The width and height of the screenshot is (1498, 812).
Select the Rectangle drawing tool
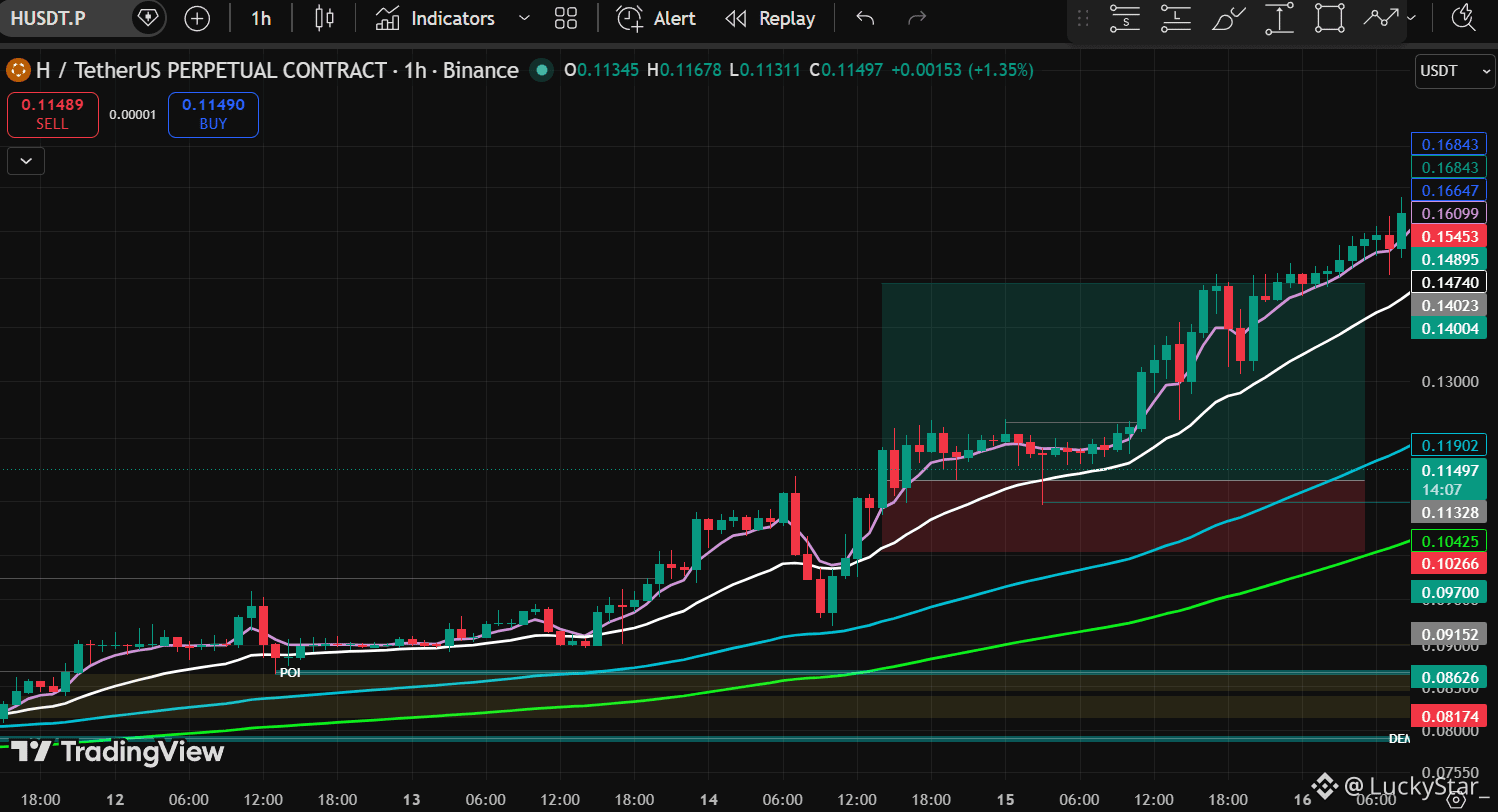pos(1329,18)
